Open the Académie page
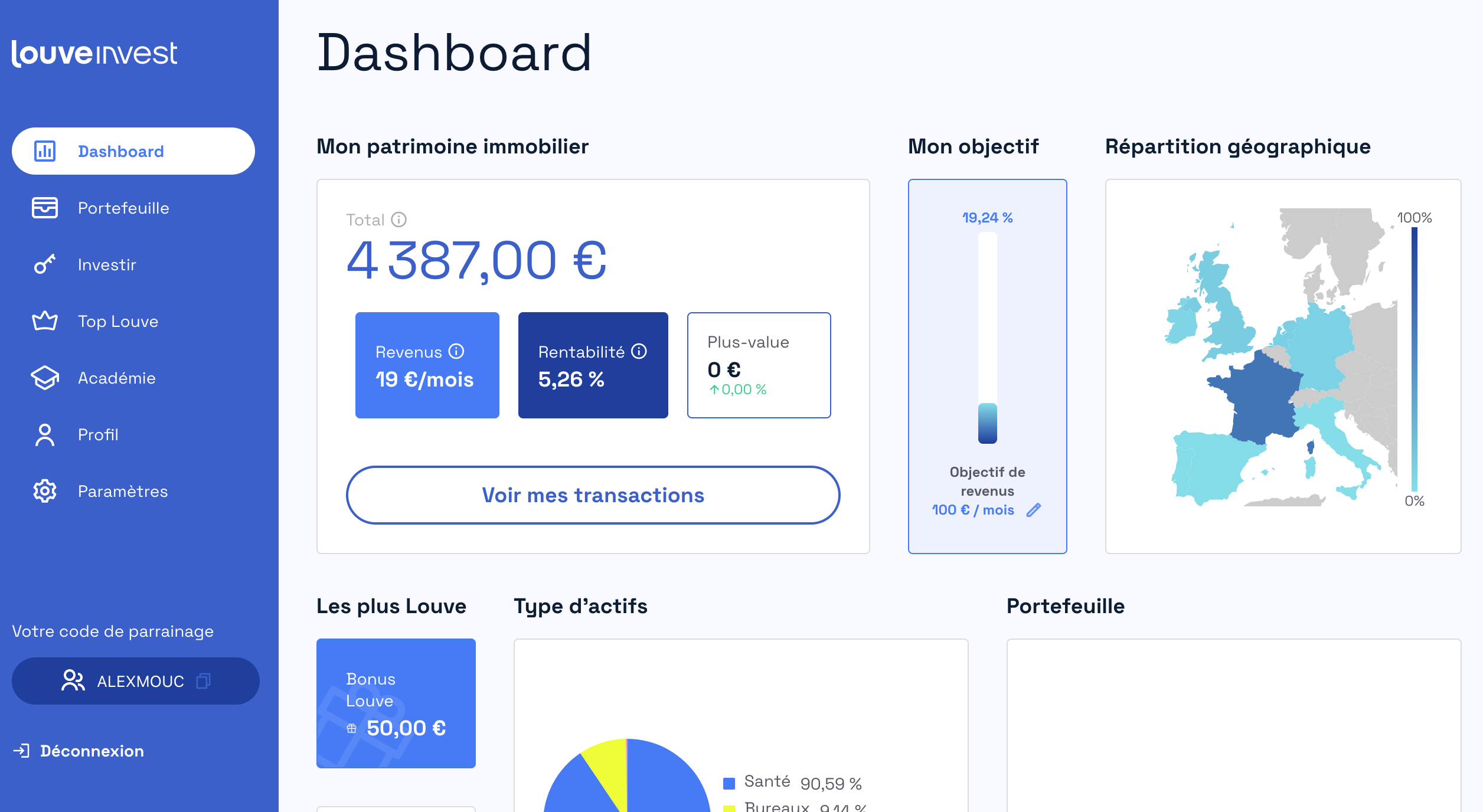The height and width of the screenshot is (812, 1483). [x=133, y=378]
